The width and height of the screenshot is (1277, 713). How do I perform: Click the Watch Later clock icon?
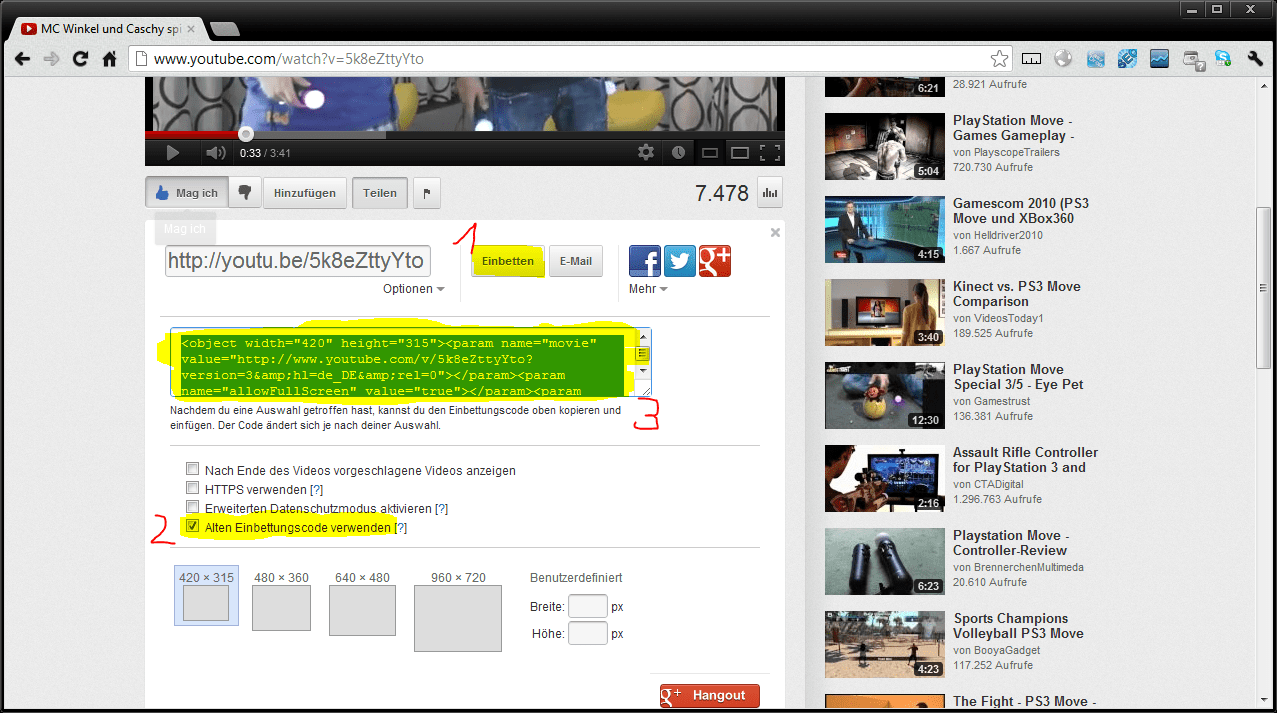point(678,153)
